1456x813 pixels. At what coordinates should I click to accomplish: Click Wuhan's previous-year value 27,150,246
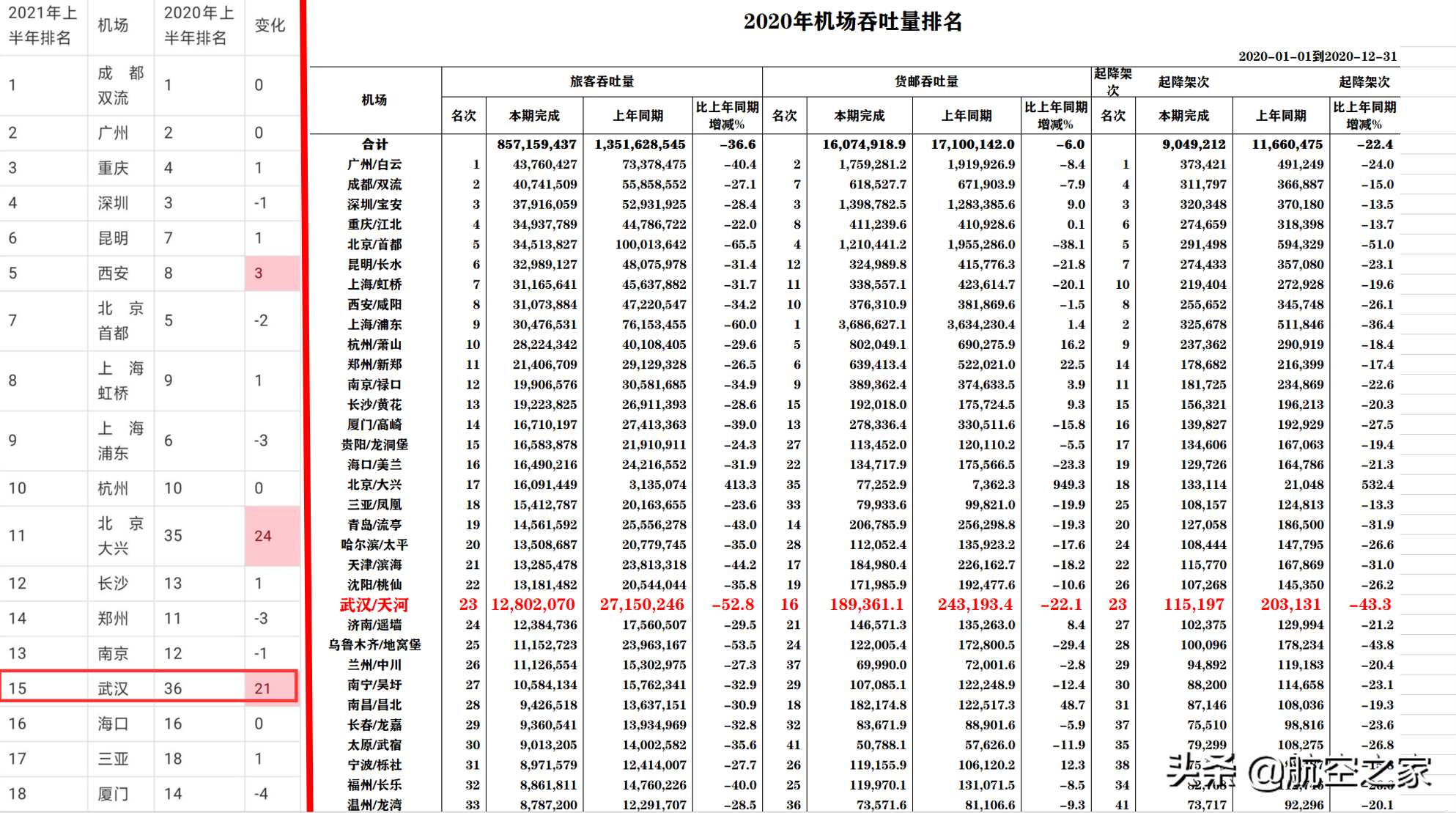[x=642, y=605]
